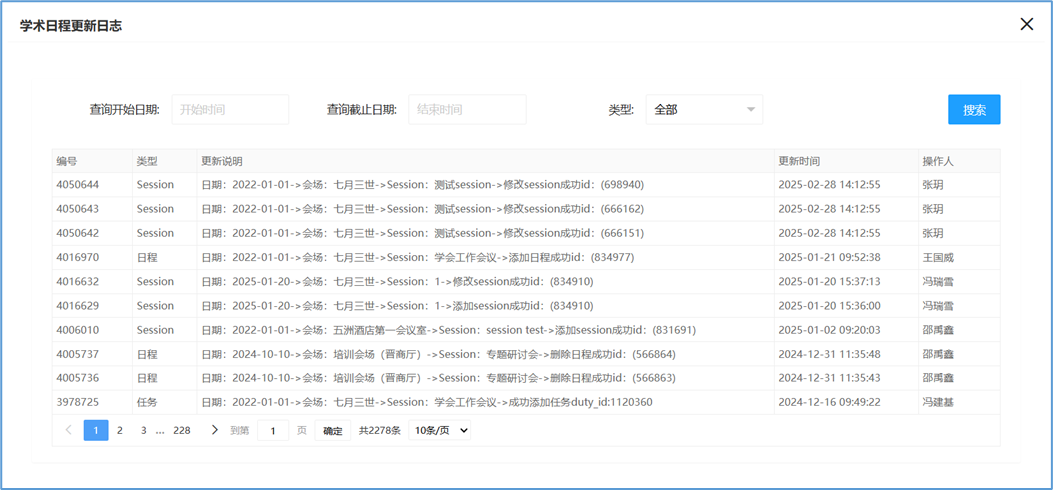The image size is (1053, 490).
Task: Close the 学术日程更新日志 dialog
Action: tap(1026, 24)
